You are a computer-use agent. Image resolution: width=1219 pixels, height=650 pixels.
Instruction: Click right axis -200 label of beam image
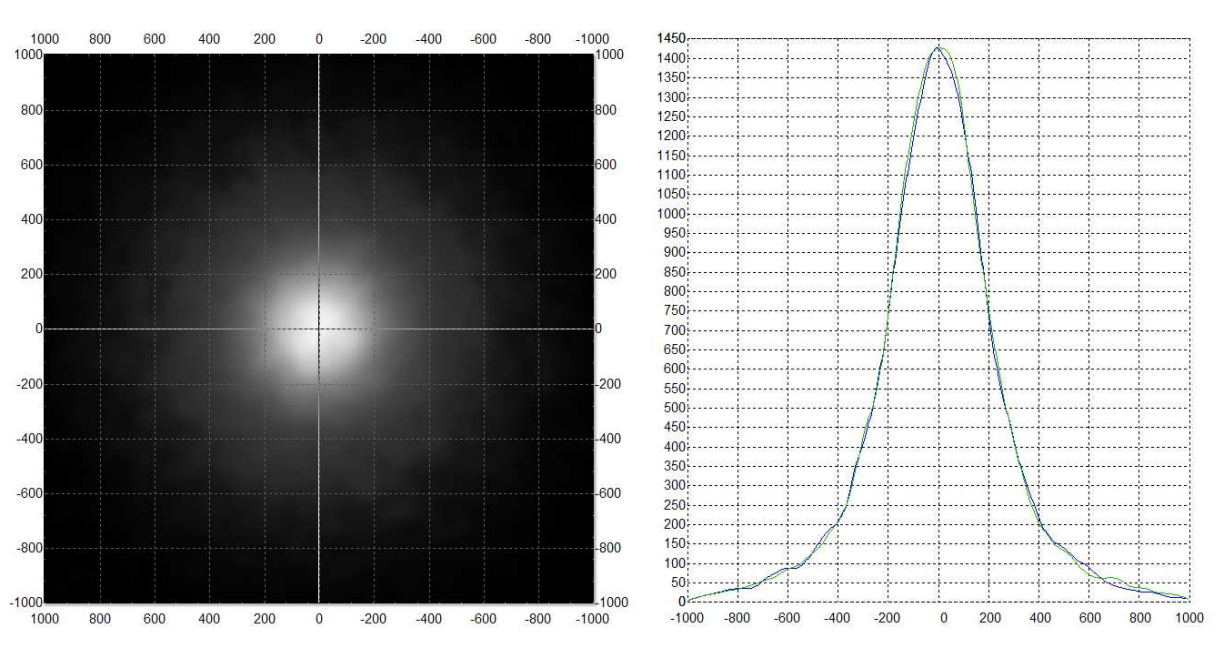[x=610, y=384]
